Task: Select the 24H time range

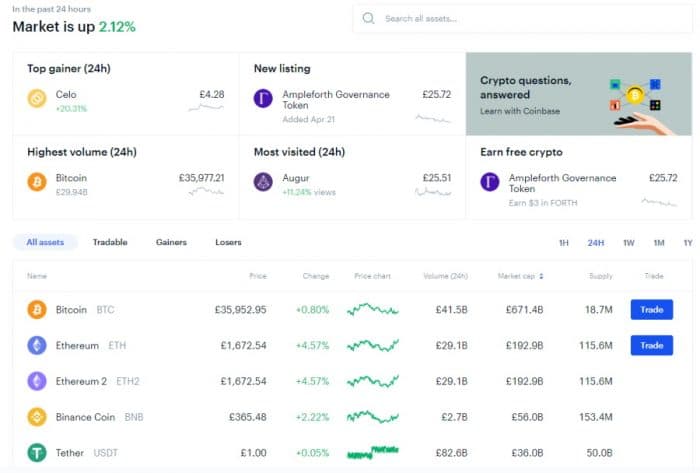Action: pos(596,243)
